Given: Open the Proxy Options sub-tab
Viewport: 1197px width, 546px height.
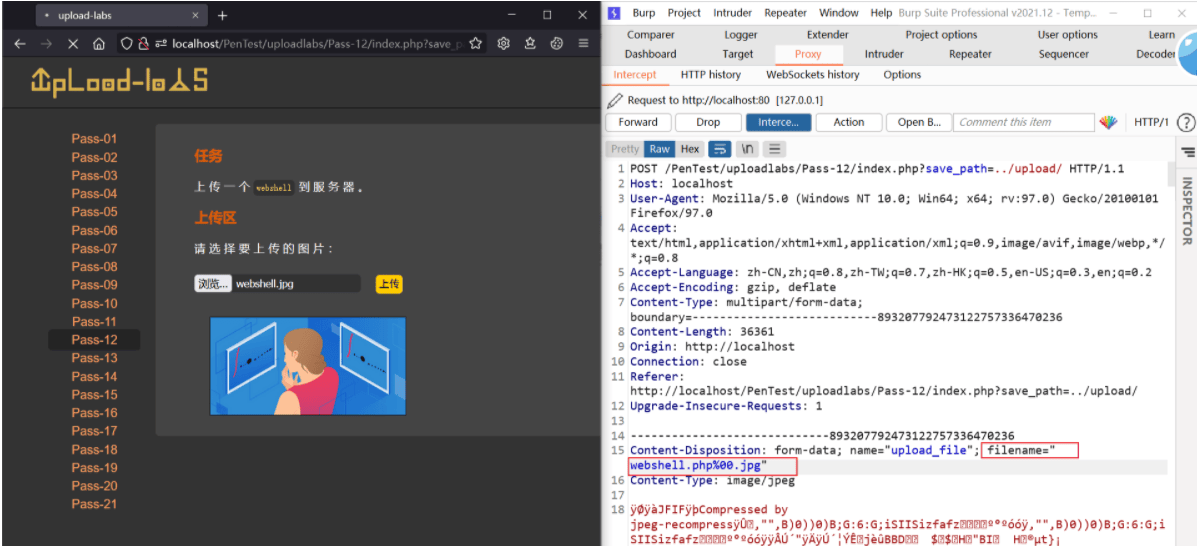Looking at the screenshot, I should click(902, 75).
